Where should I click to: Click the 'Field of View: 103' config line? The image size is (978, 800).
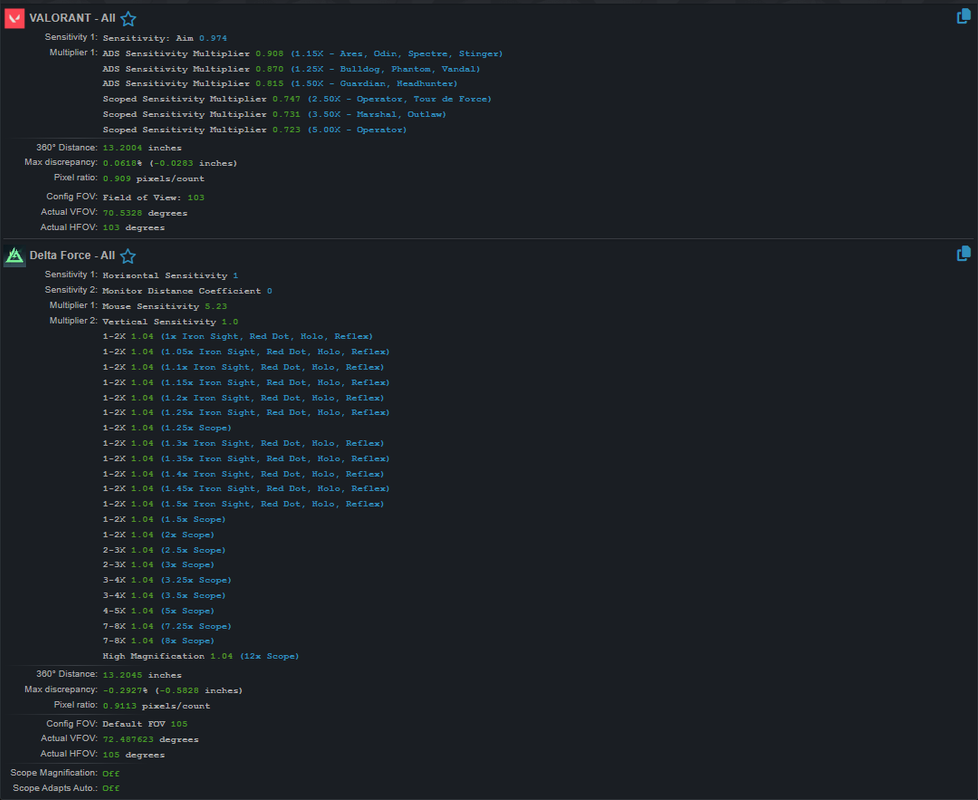(153, 198)
